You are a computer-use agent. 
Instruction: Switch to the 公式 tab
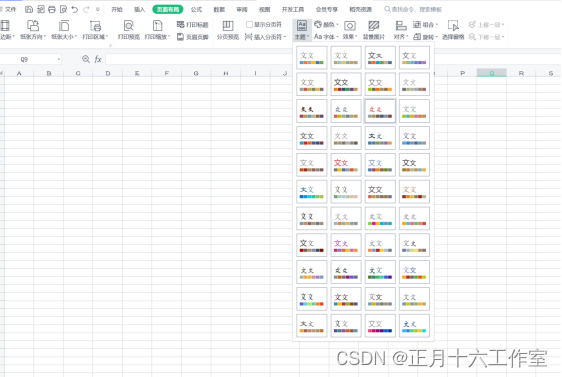click(196, 9)
